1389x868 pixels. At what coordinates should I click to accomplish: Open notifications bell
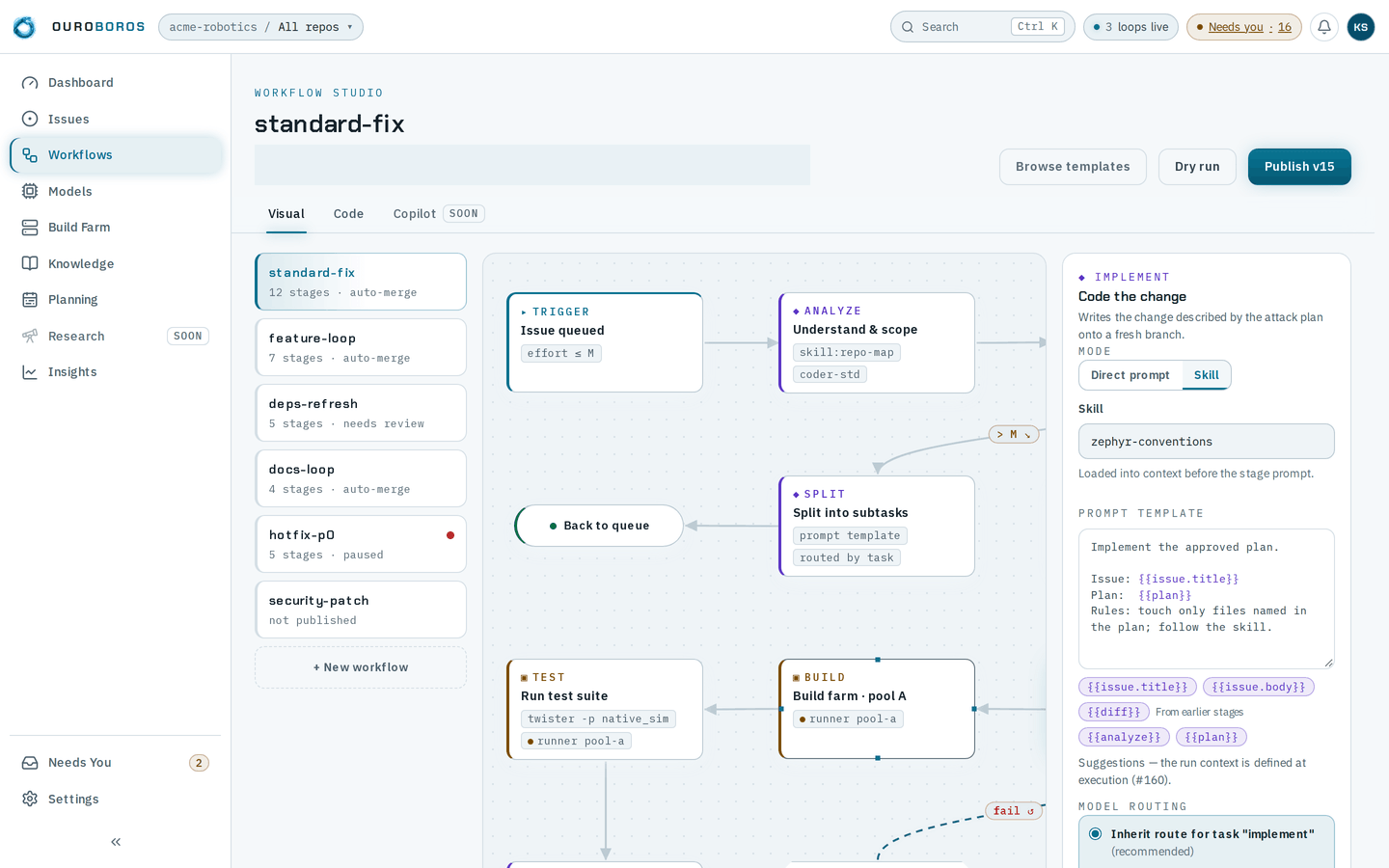[x=1324, y=27]
